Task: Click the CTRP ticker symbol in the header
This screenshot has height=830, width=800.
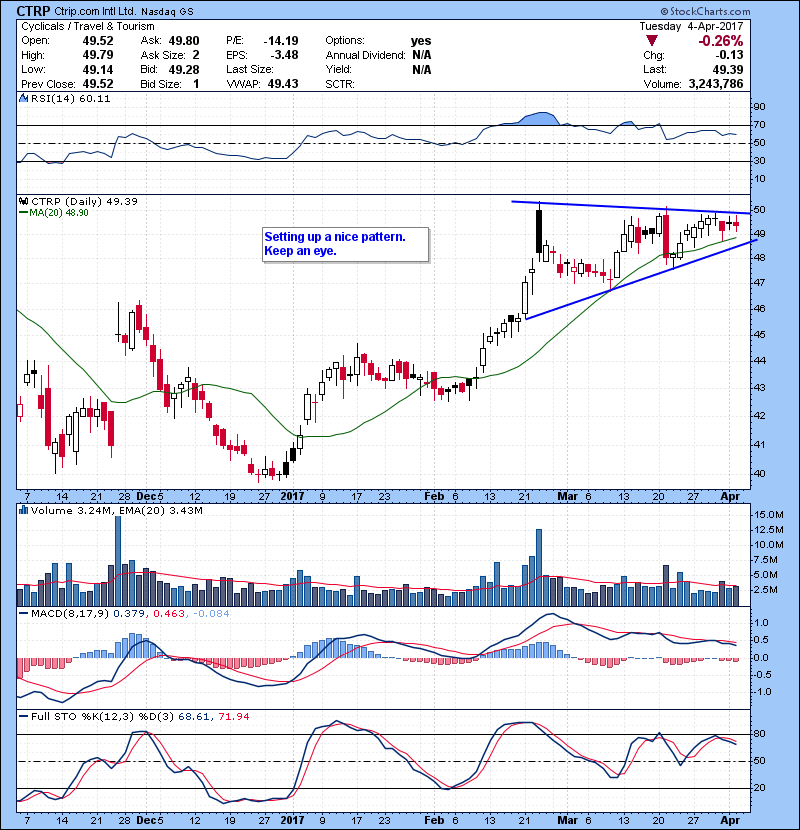Action: 33,11
